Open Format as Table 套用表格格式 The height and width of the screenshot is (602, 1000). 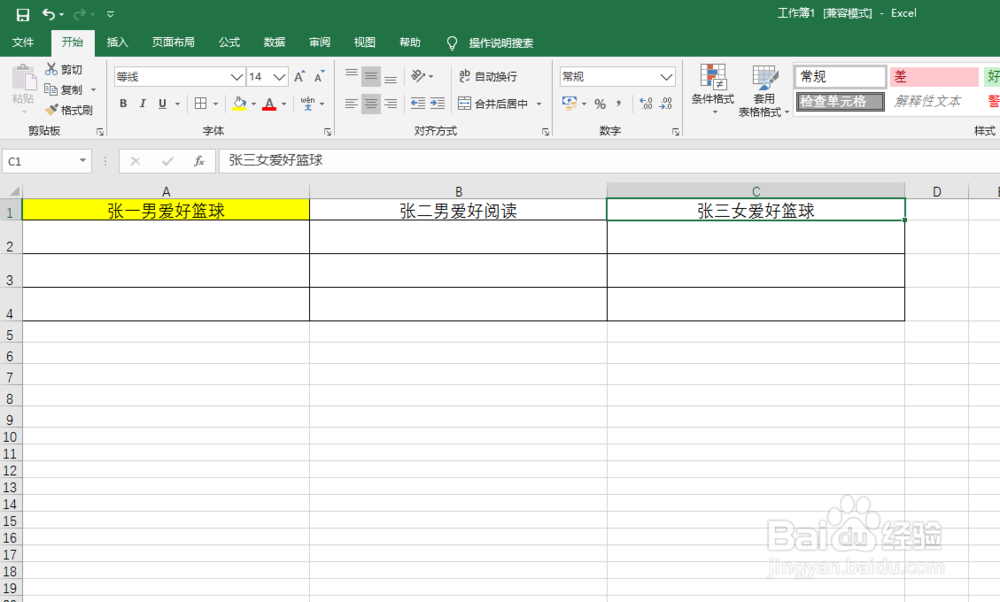coord(763,90)
